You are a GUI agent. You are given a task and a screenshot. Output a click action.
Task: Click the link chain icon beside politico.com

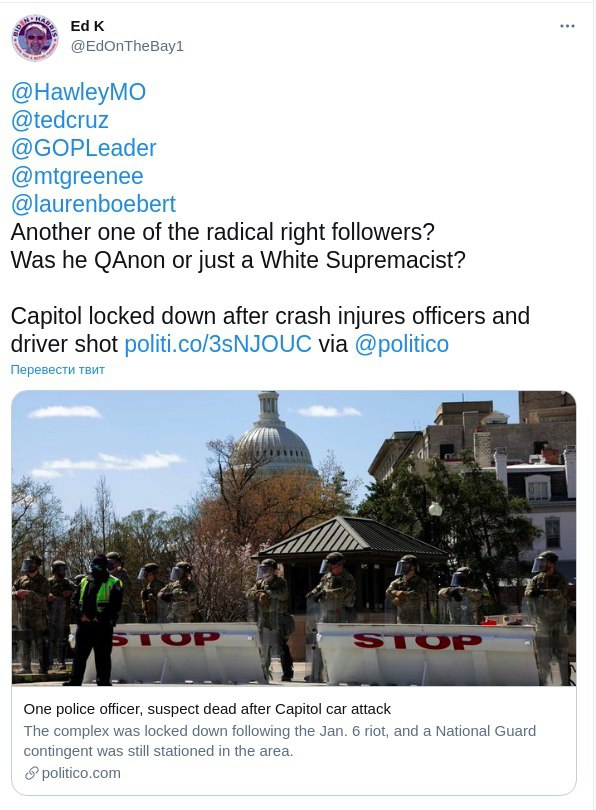[x=32, y=773]
